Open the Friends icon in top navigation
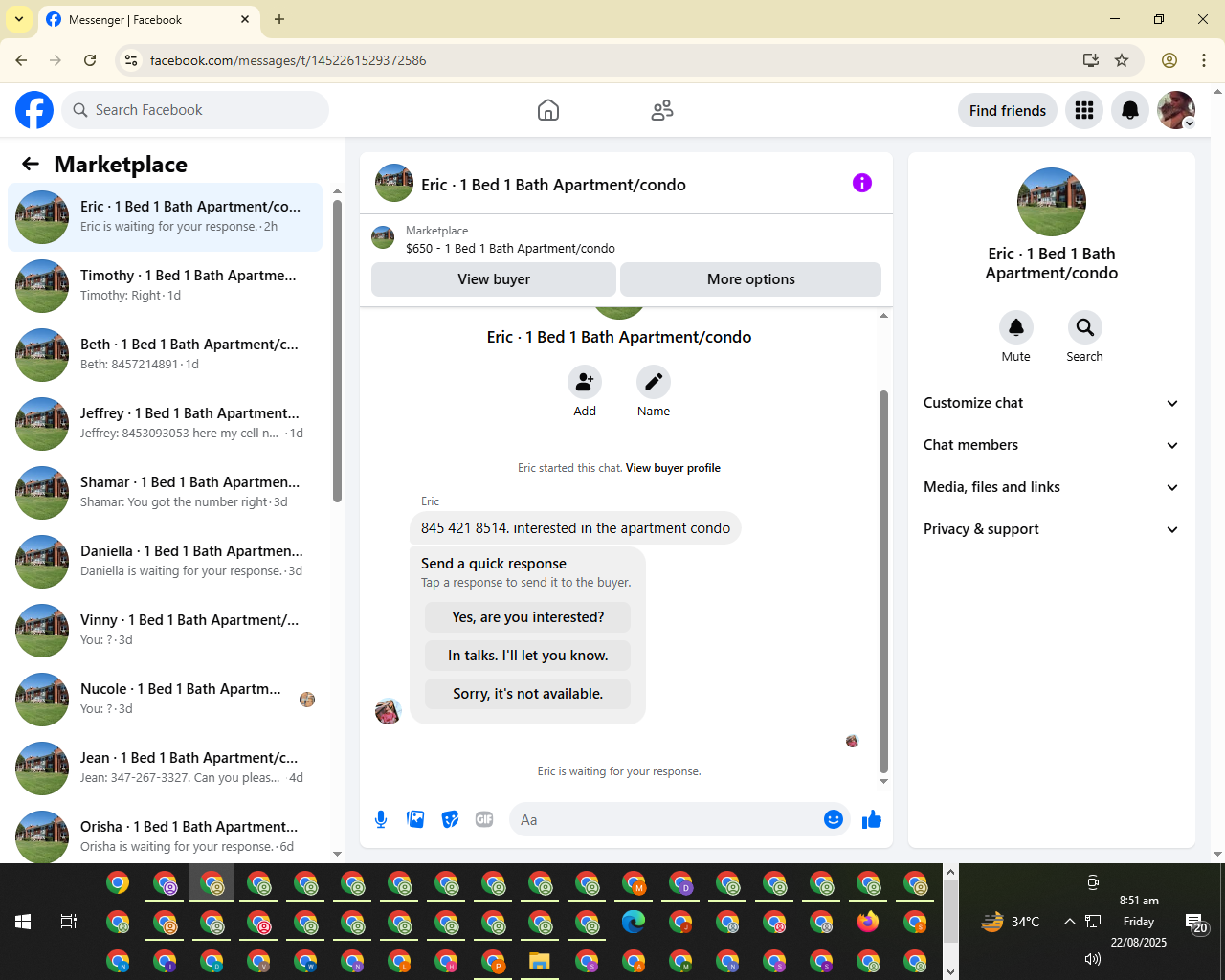This screenshot has width=1225, height=980. (662, 110)
